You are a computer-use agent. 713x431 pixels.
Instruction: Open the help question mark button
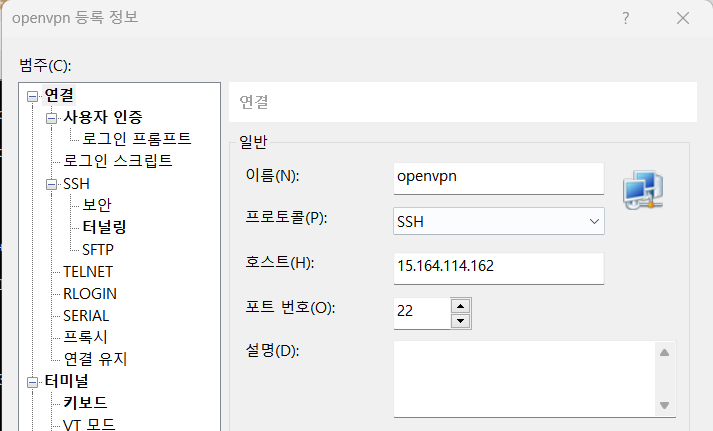(626, 18)
